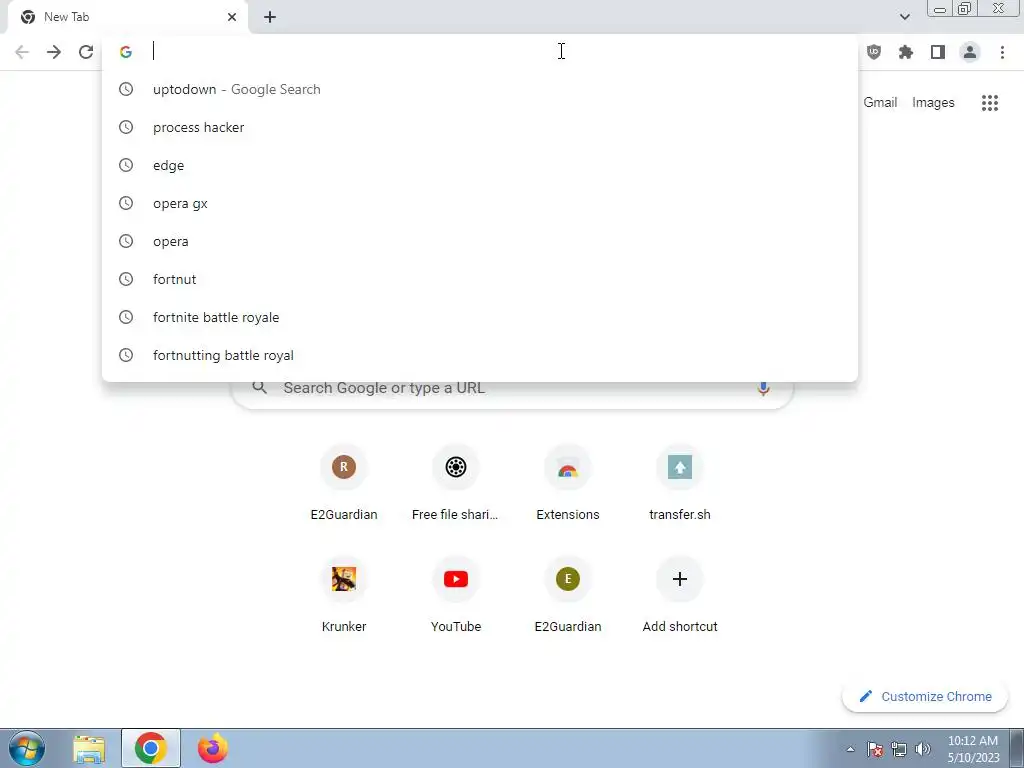This screenshot has height=768, width=1024.
Task: Open the network tray icon
Action: pyautogui.click(x=899, y=749)
